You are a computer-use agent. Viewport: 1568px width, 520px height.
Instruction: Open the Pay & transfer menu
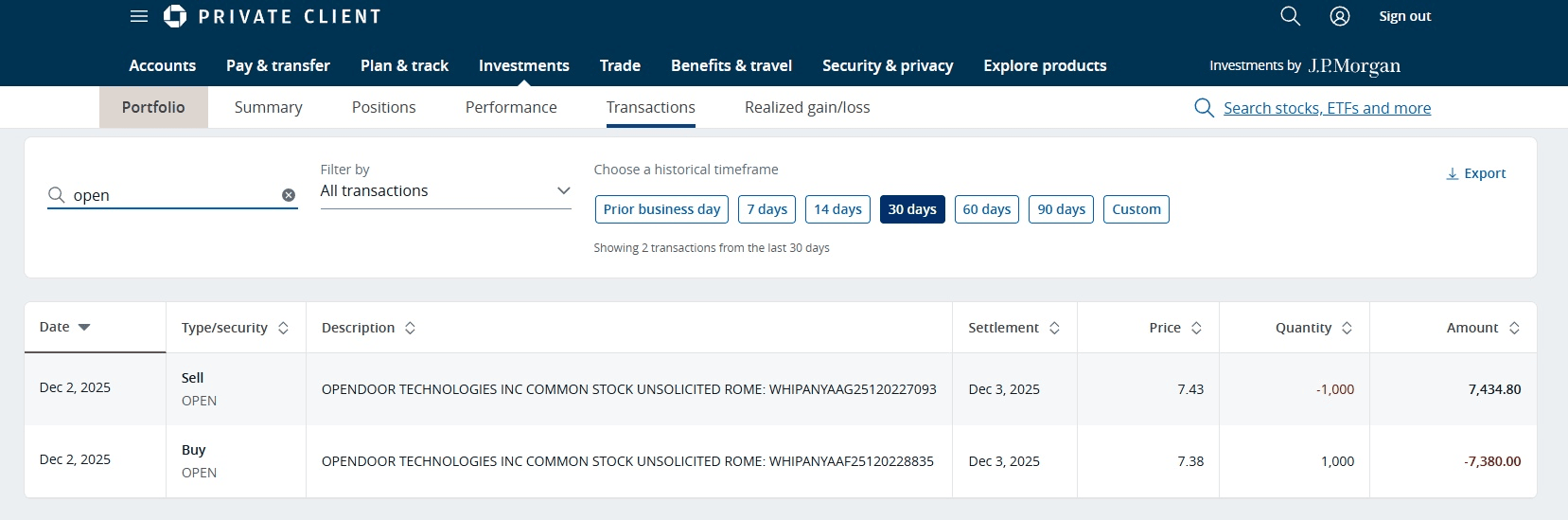point(278,65)
